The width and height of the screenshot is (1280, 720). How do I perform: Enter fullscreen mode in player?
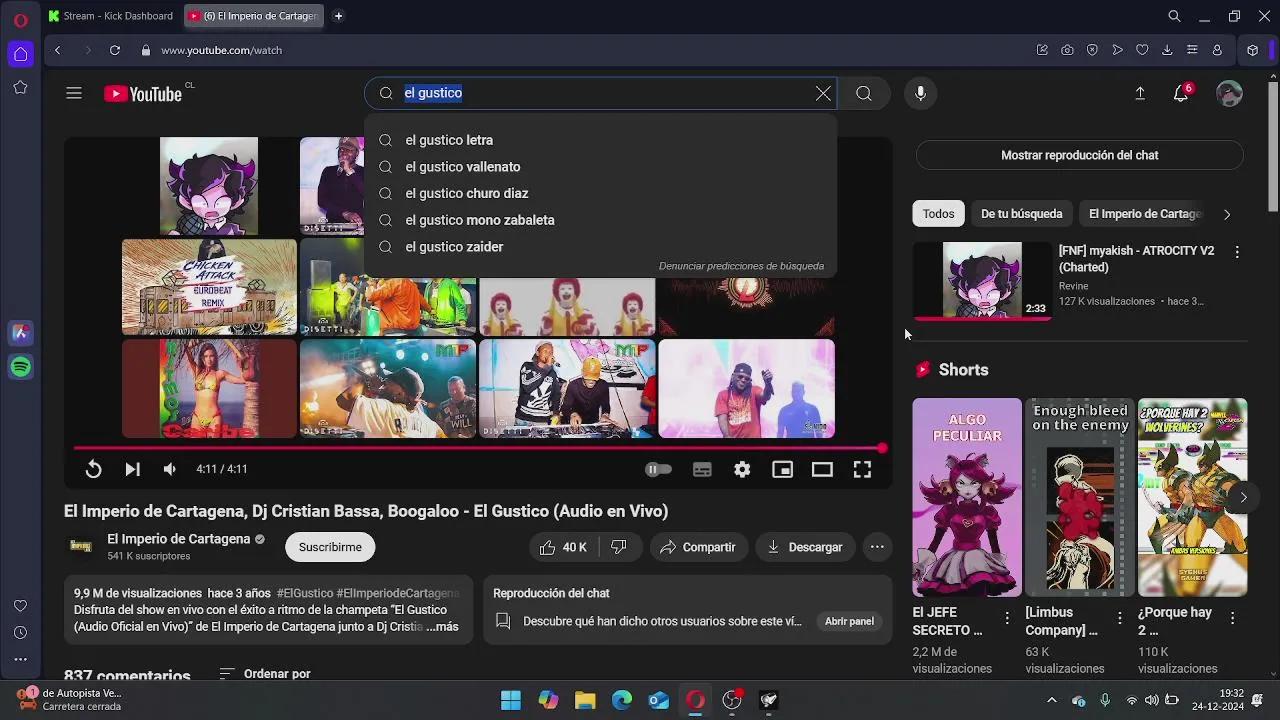pos(862,469)
